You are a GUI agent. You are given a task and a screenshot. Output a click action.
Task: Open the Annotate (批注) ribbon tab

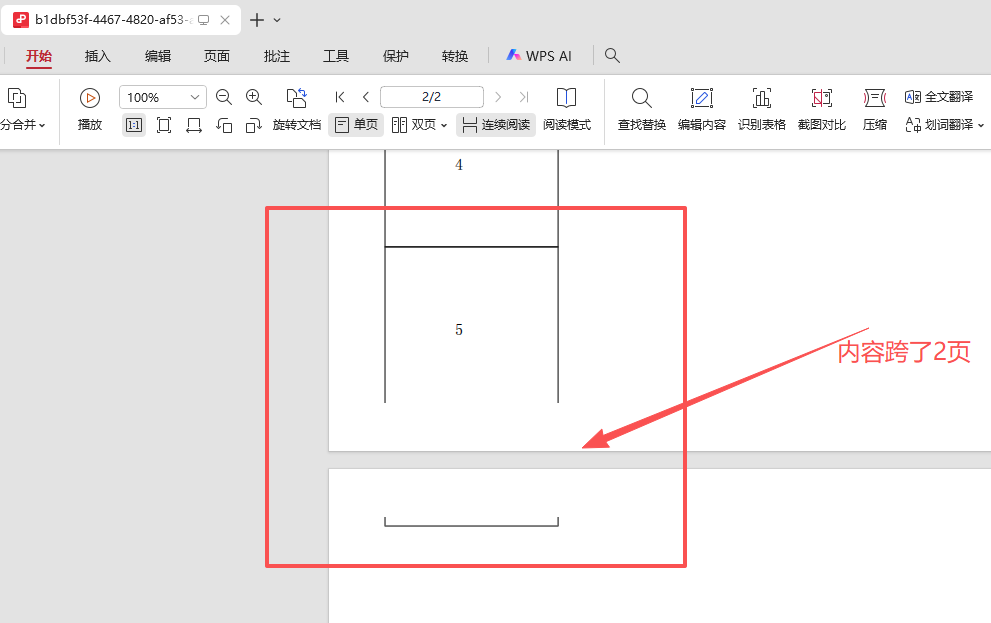coord(277,56)
